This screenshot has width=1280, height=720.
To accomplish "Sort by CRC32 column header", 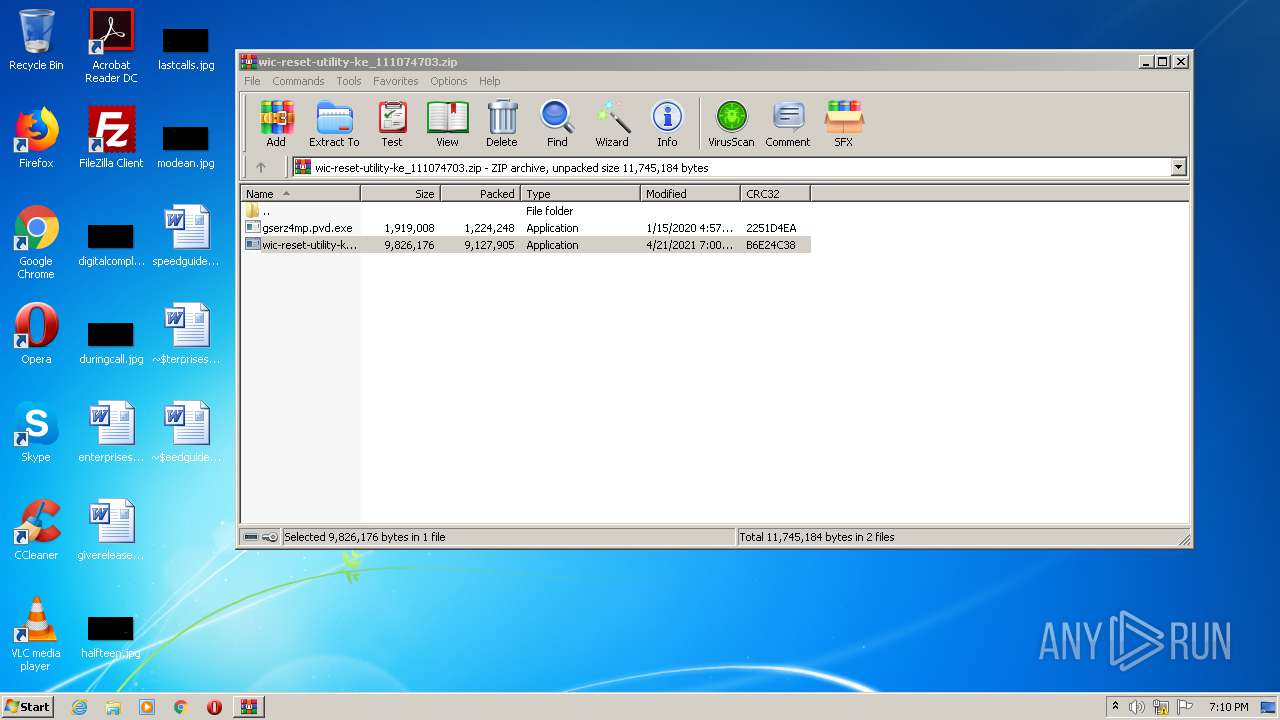I will 776,194.
